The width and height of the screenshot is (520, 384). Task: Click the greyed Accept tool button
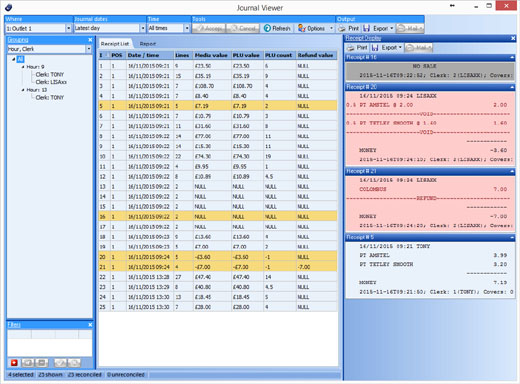pyautogui.click(x=209, y=28)
